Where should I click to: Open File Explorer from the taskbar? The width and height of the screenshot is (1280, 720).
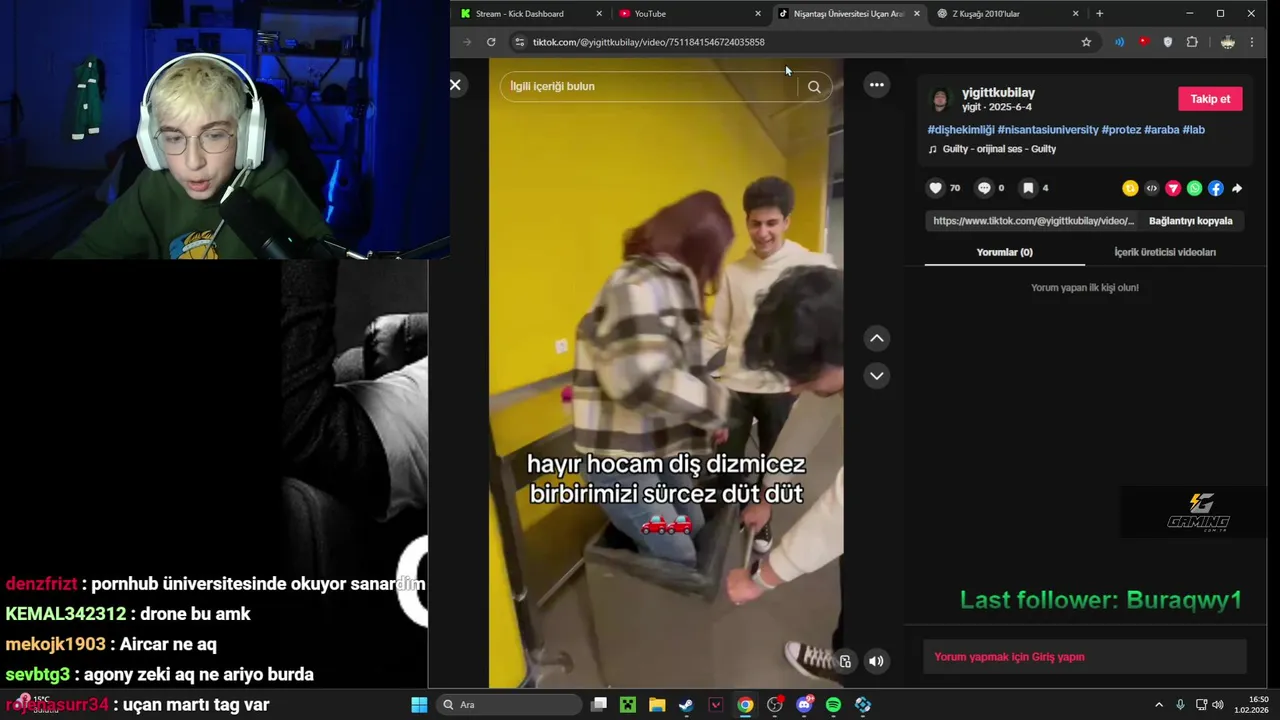click(x=657, y=705)
